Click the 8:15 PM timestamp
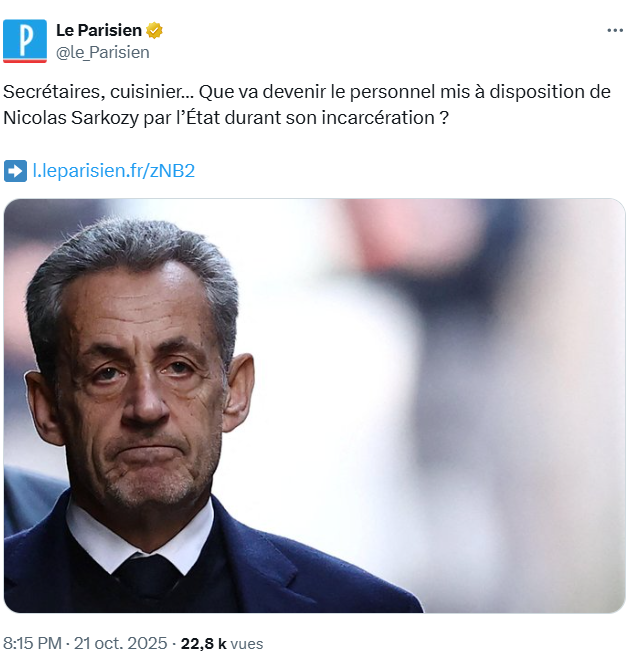 [x=32, y=644]
